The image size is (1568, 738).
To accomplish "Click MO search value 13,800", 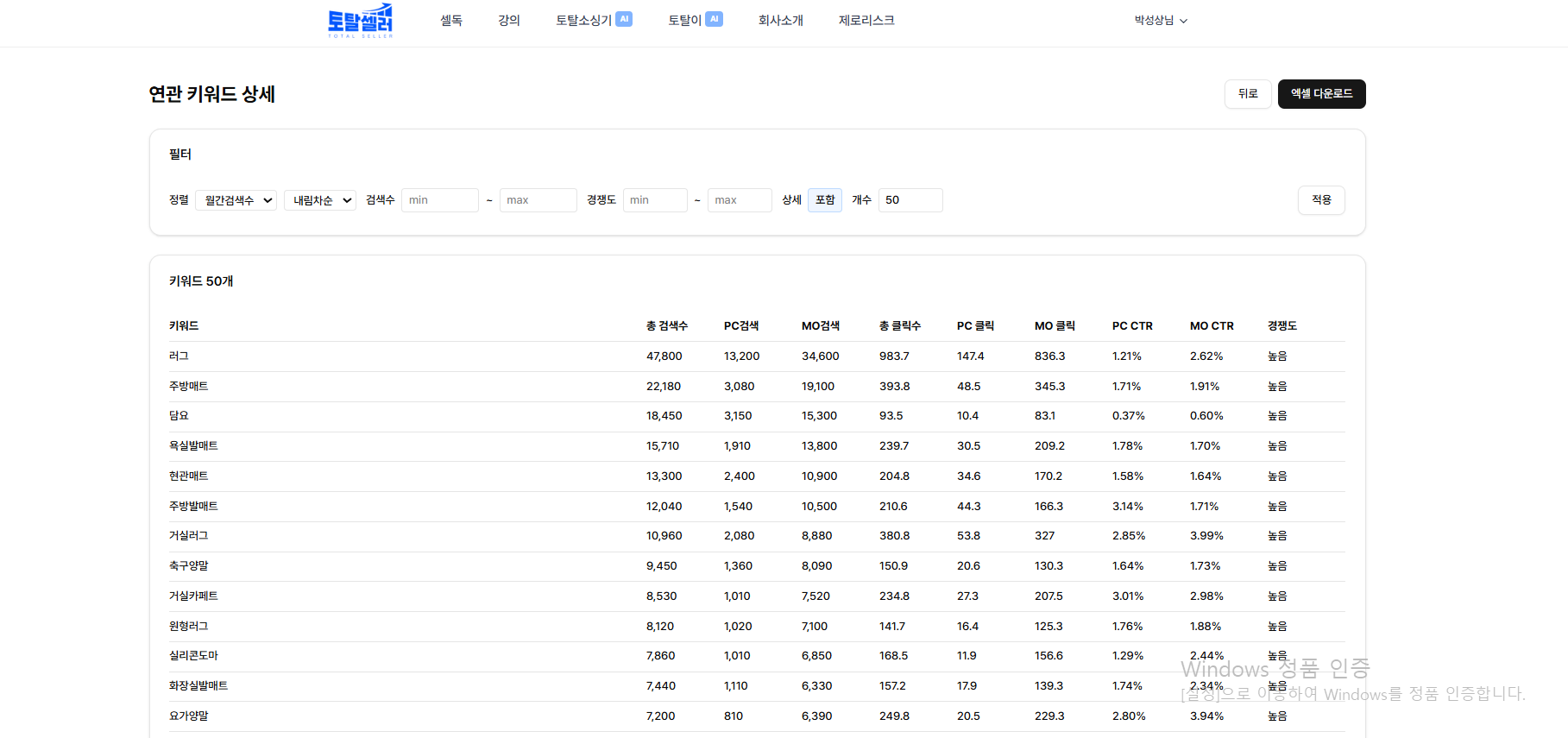I will (819, 446).
